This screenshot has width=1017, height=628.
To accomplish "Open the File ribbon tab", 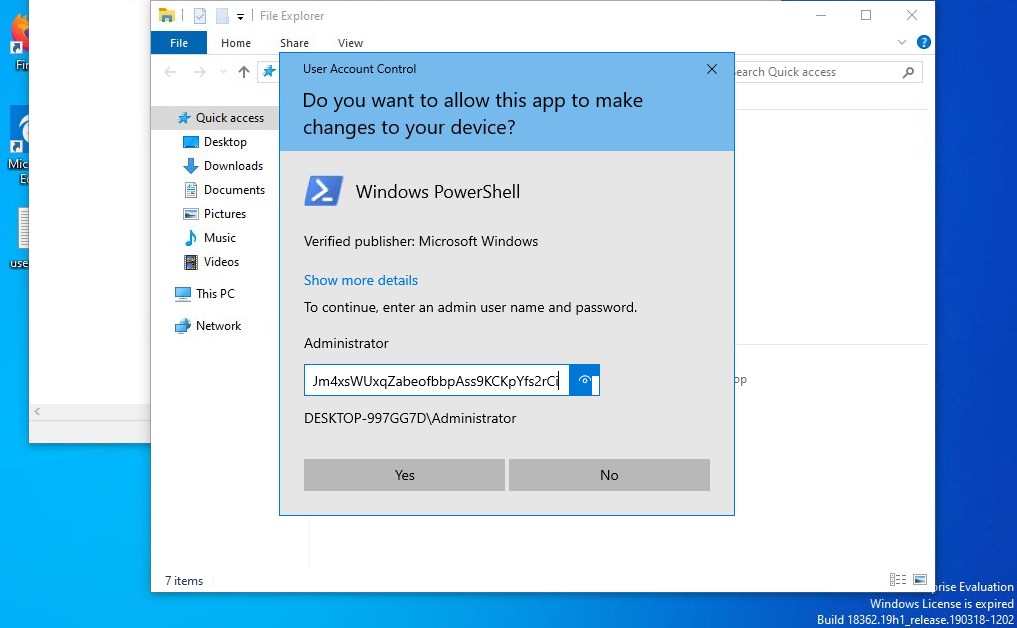I will pyautogui.click(x=179, y=43).
